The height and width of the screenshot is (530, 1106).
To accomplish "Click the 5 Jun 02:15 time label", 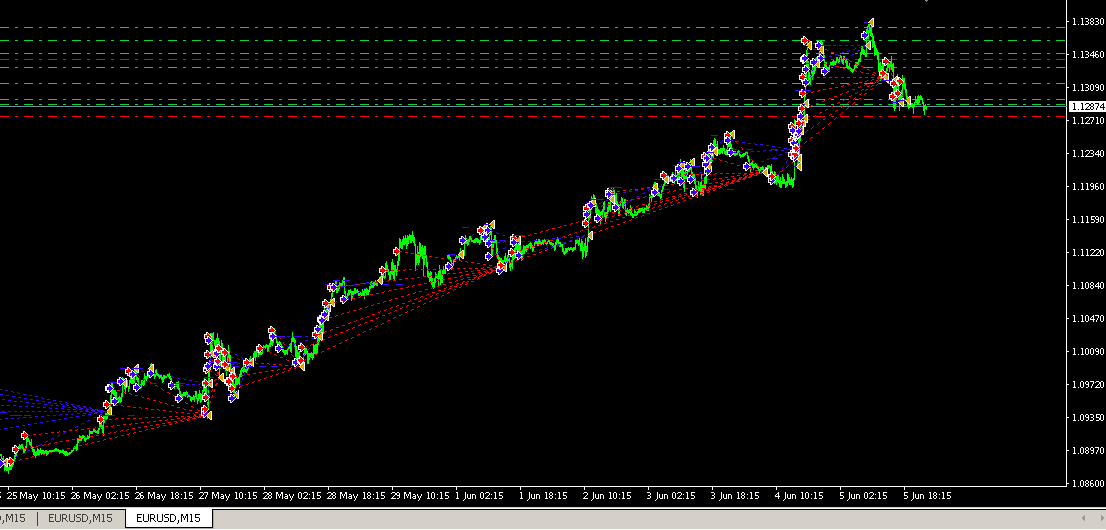I will [x=865, y=496].
